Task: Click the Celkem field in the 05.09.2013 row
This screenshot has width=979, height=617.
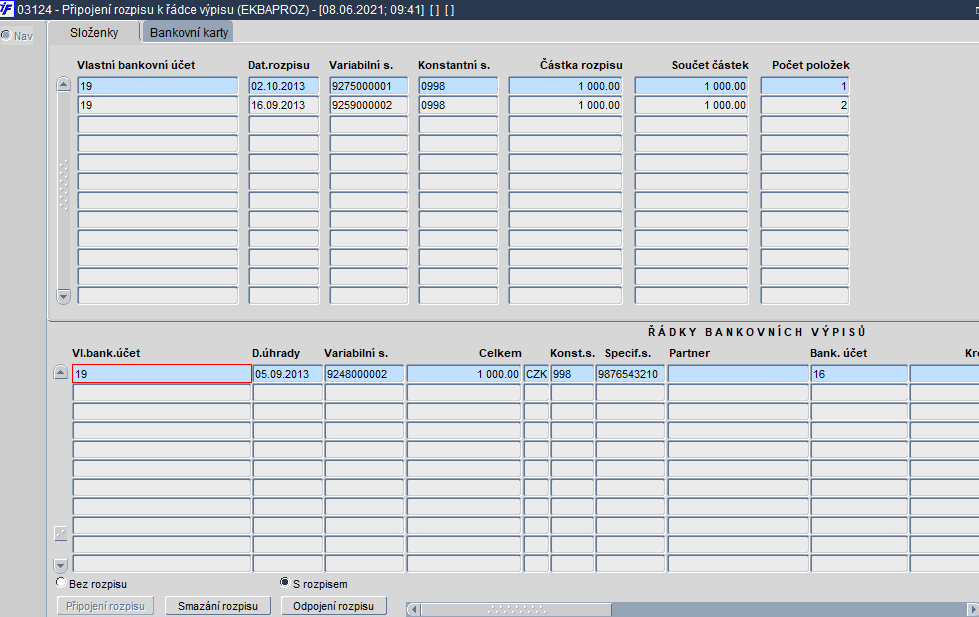Action: click(464, 373)
